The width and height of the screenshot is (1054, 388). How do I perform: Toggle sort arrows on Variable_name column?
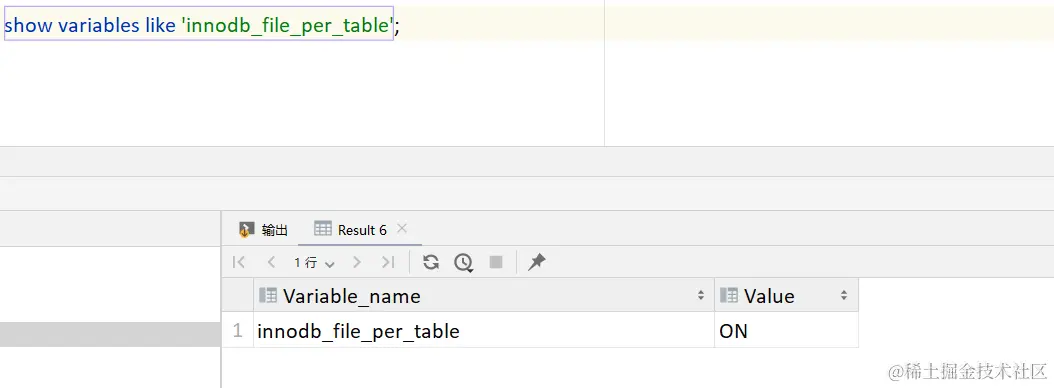pyautogui.click(x=700, y=295)
